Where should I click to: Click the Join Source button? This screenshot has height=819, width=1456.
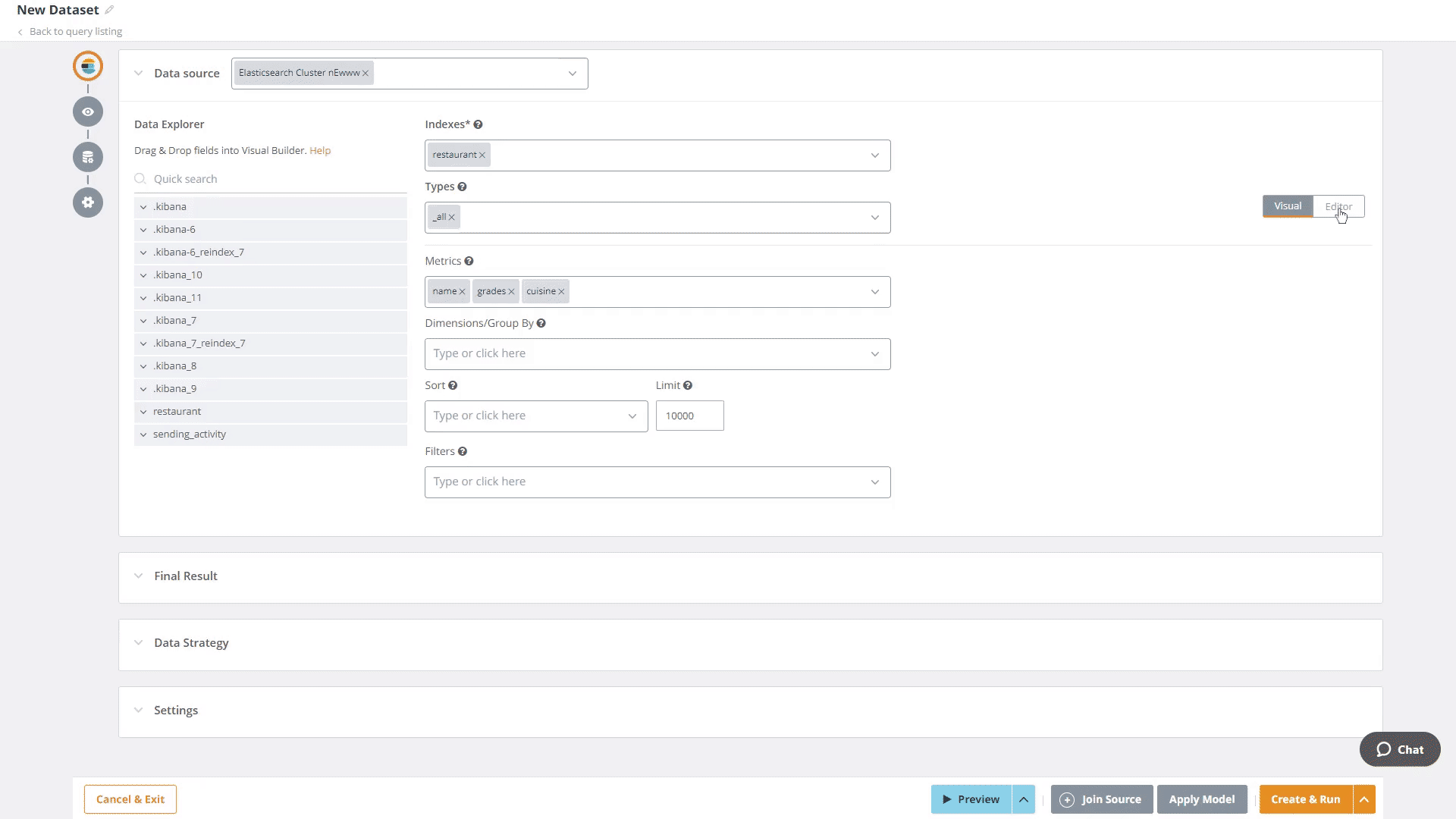tap(1101, 799)
